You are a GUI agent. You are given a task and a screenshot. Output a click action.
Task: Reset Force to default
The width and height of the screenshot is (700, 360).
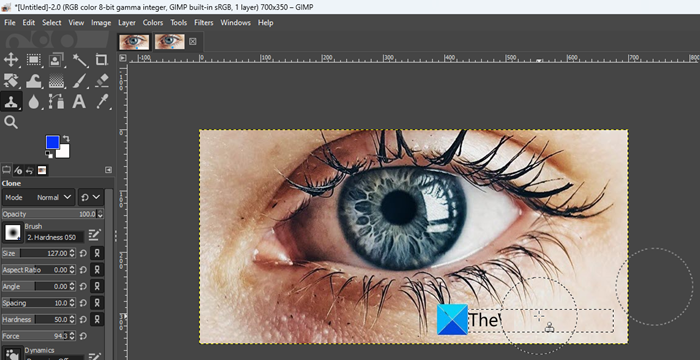coord(83,336)
